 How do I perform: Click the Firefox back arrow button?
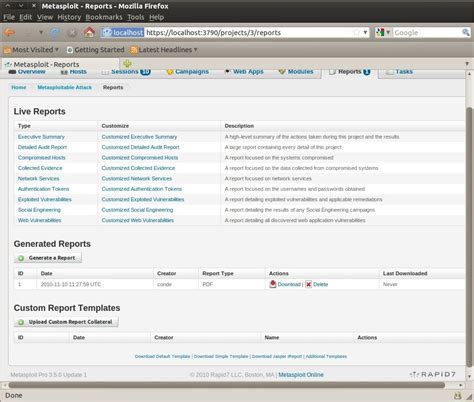coord(9,33)
